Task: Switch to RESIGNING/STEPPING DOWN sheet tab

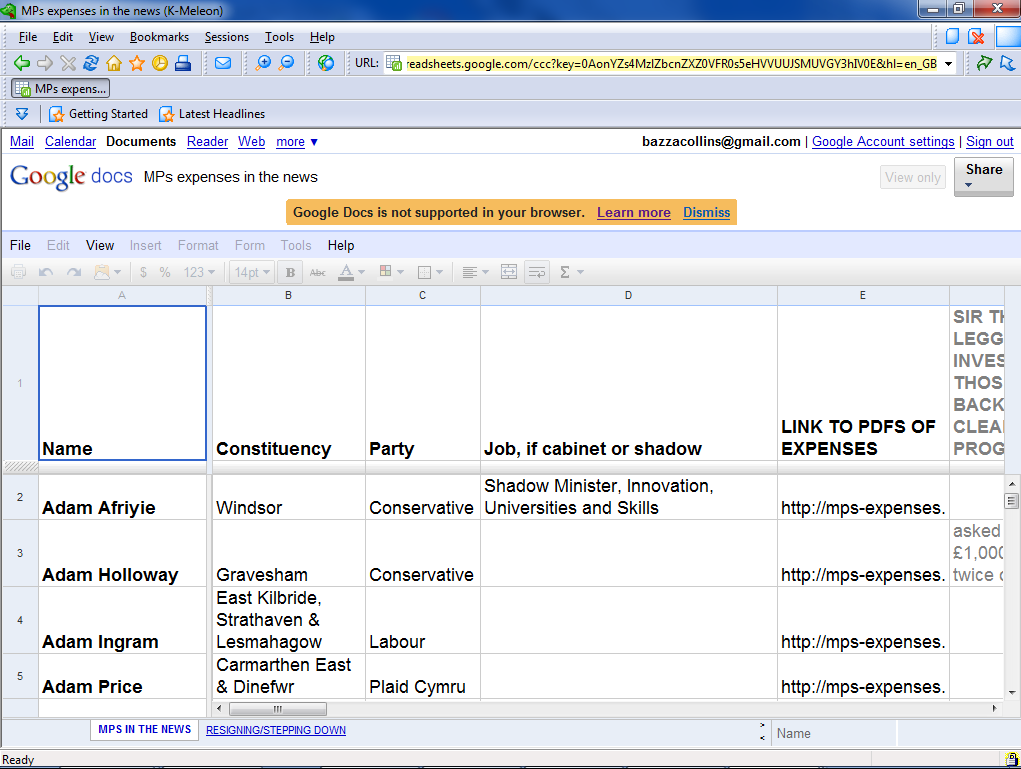Action: [276, 730]
